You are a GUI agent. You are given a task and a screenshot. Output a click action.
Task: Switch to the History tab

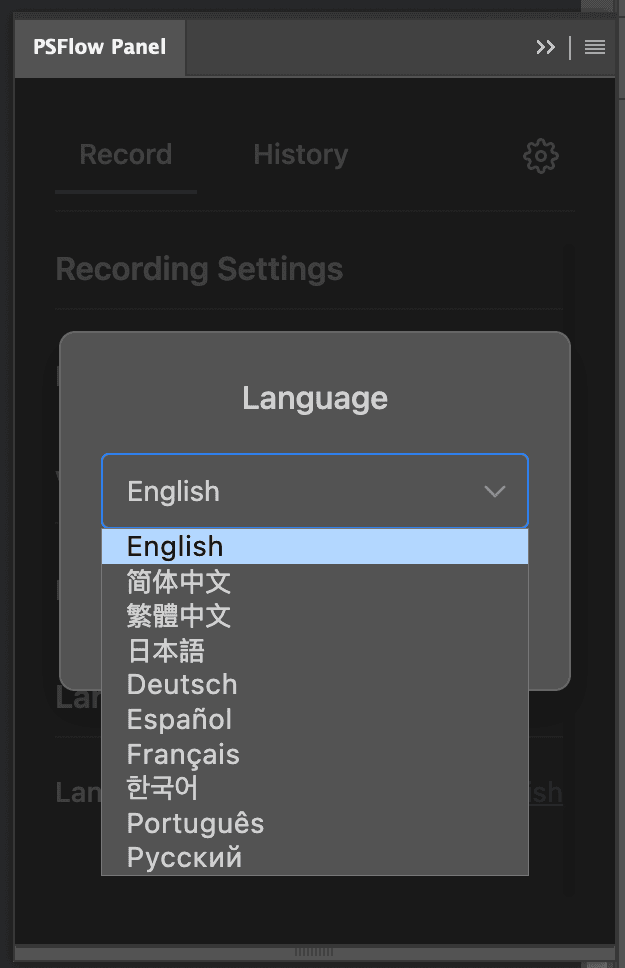pos(300,155)
